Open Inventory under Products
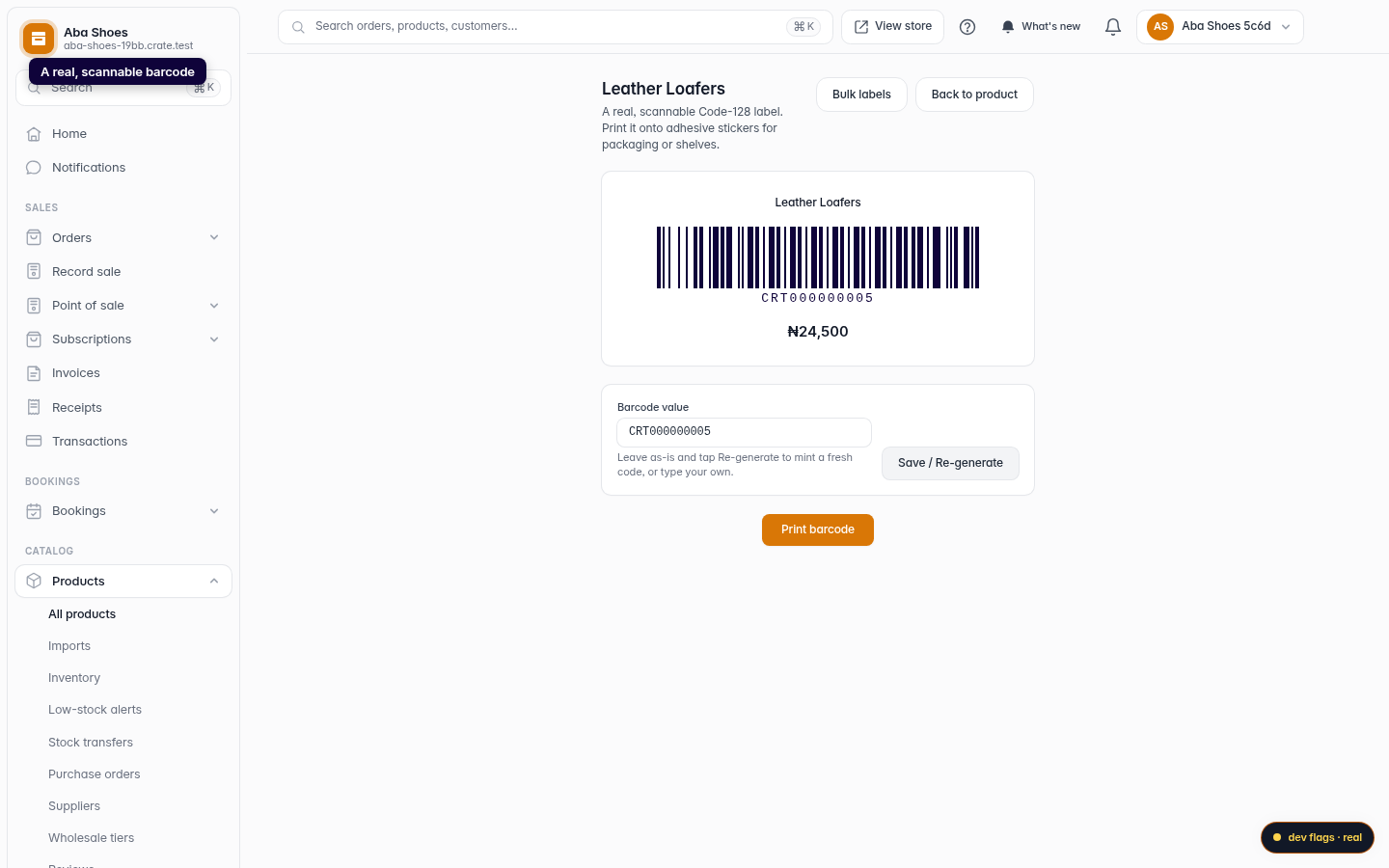This screenshot has width=1389, height=868. click(74, 678)
